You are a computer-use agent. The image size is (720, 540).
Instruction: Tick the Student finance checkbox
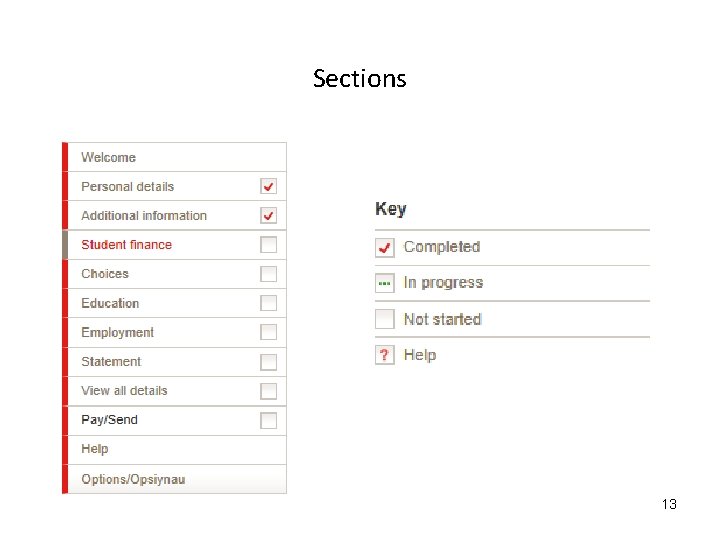(268, 244)
